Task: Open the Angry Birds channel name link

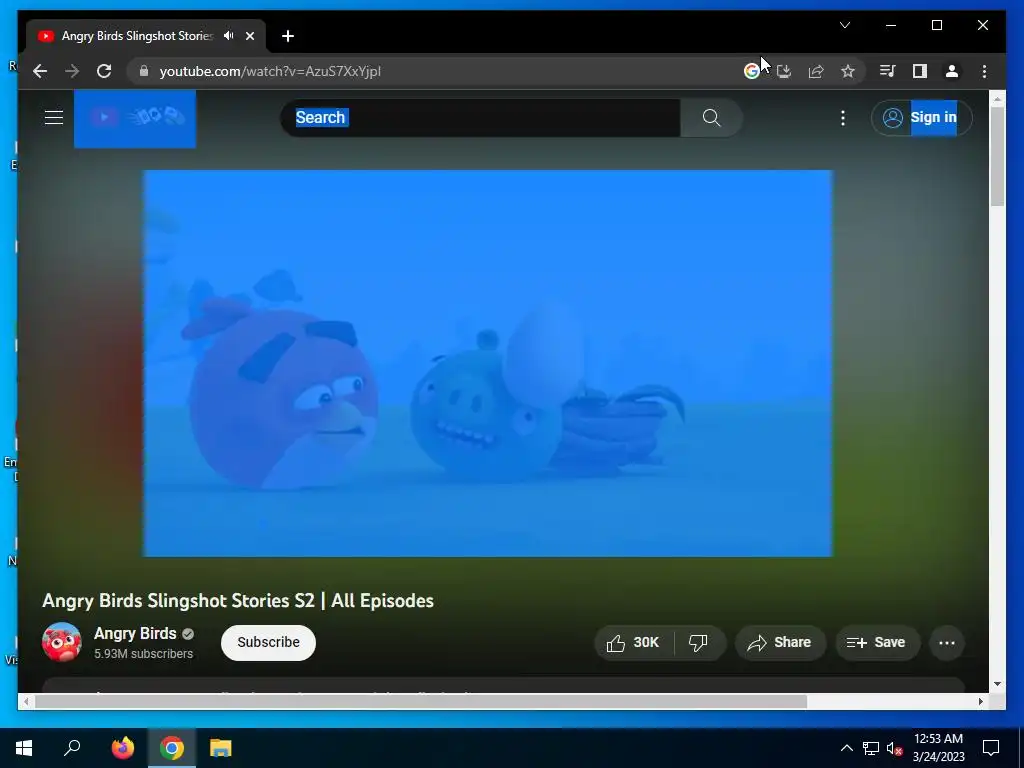Action: tap(135, 633)
